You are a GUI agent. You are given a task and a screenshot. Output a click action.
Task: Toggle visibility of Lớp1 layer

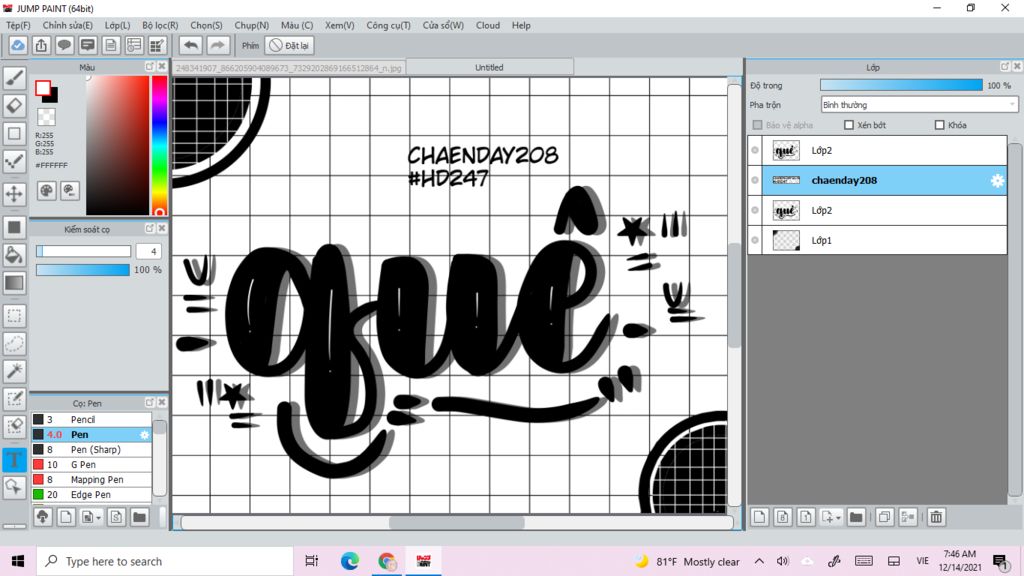(x=755, y=240)
